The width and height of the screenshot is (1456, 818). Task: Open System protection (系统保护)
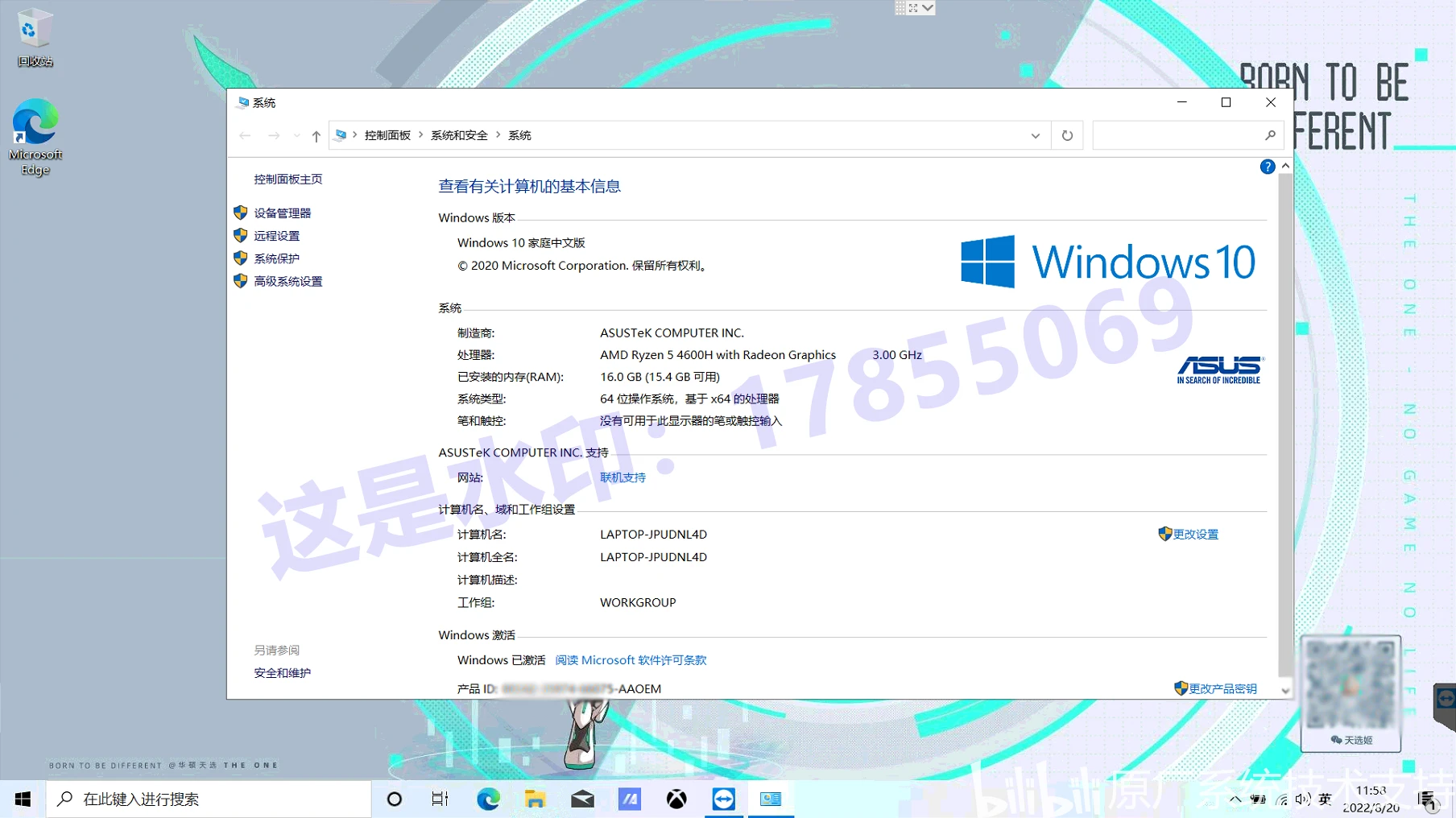276,258
